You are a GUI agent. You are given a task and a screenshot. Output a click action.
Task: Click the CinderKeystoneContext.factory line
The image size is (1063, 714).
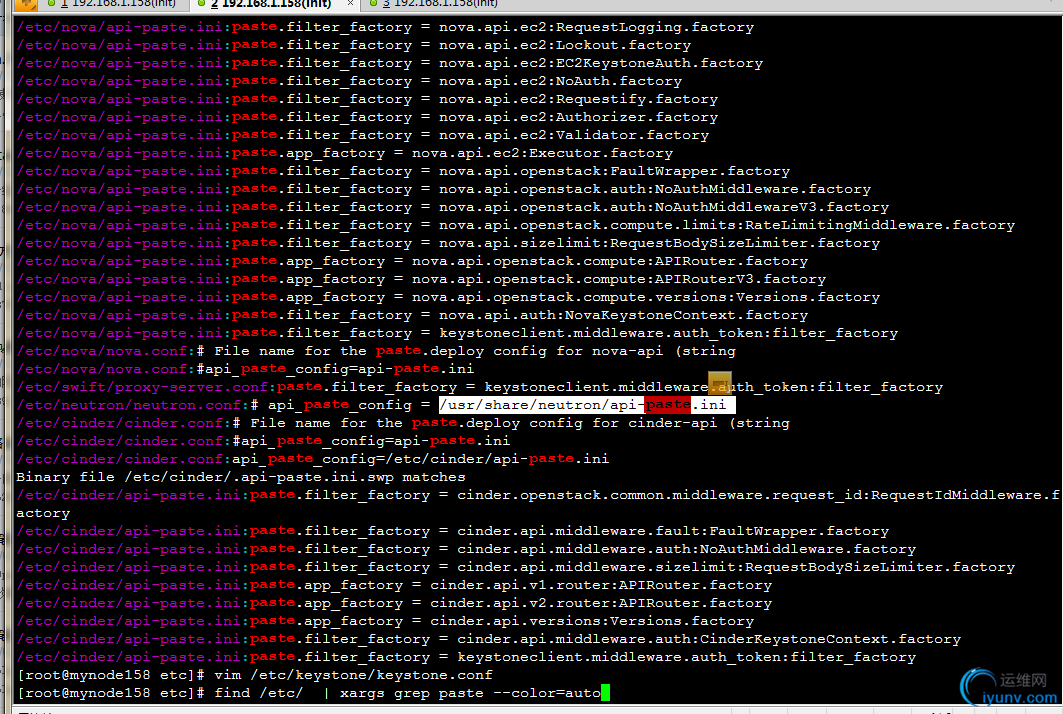point(488,639)
